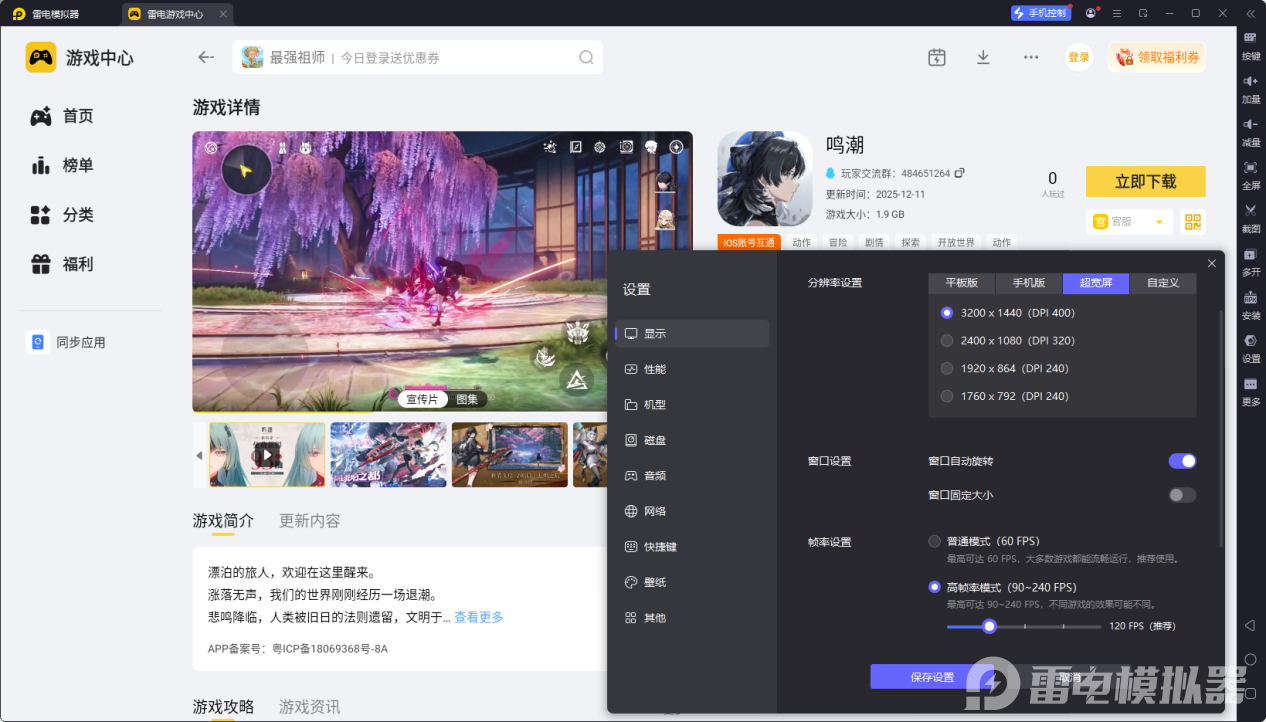Toggle window auto-rotate switch off
The image size is (1266, 722).
point(1182,461)
